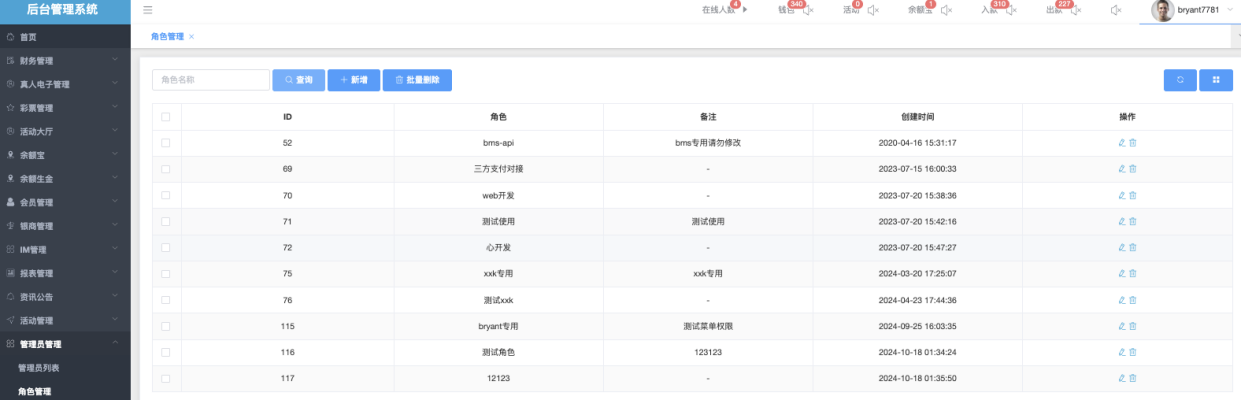Click the edit icon for bryant专用 role
1241x400 pixels.
[x=1122, y=326]
